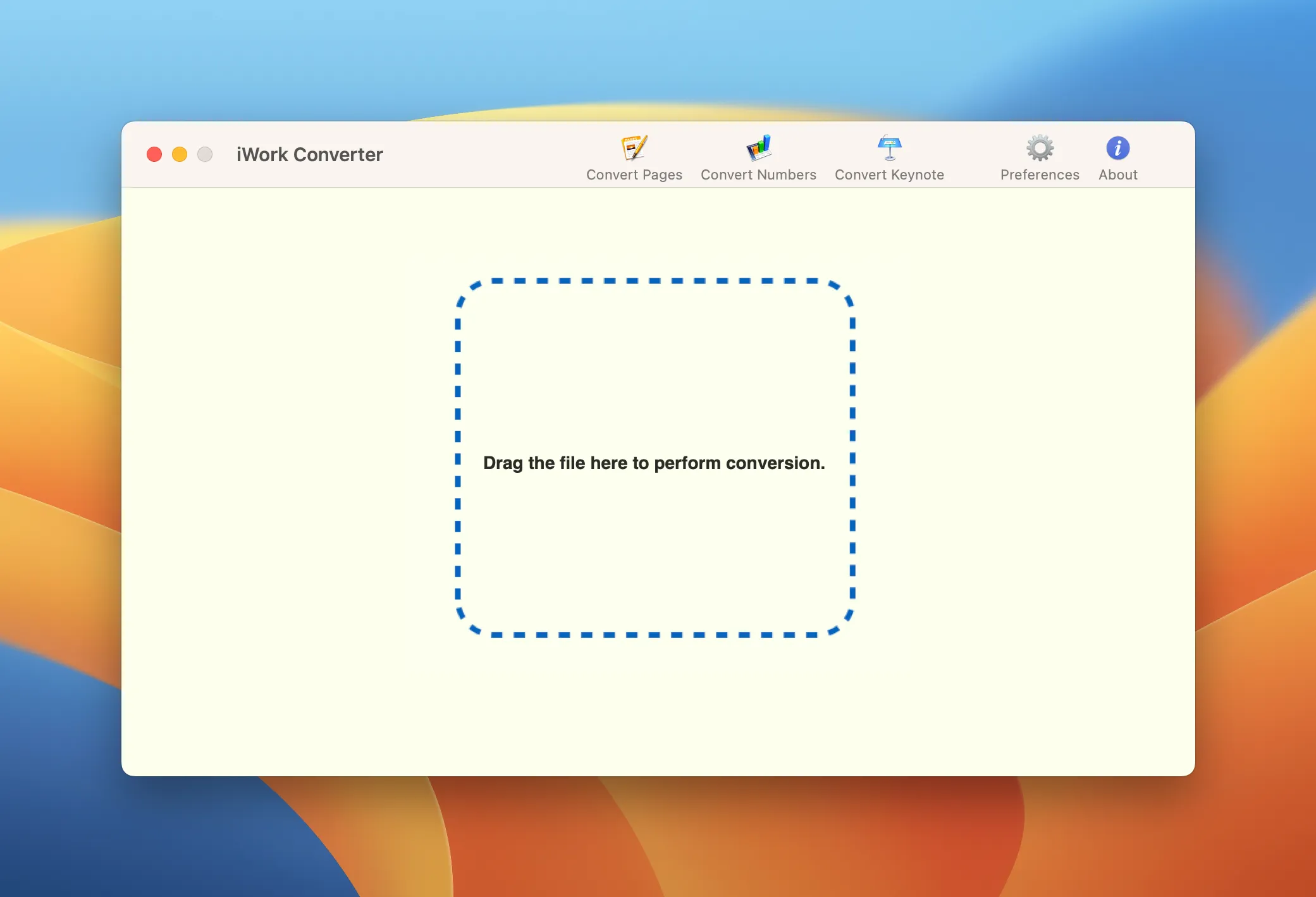This screenshot has width=1316, height=897.
Task: Open the Convert Numbers tool
Action: click(x=758, y=158)
